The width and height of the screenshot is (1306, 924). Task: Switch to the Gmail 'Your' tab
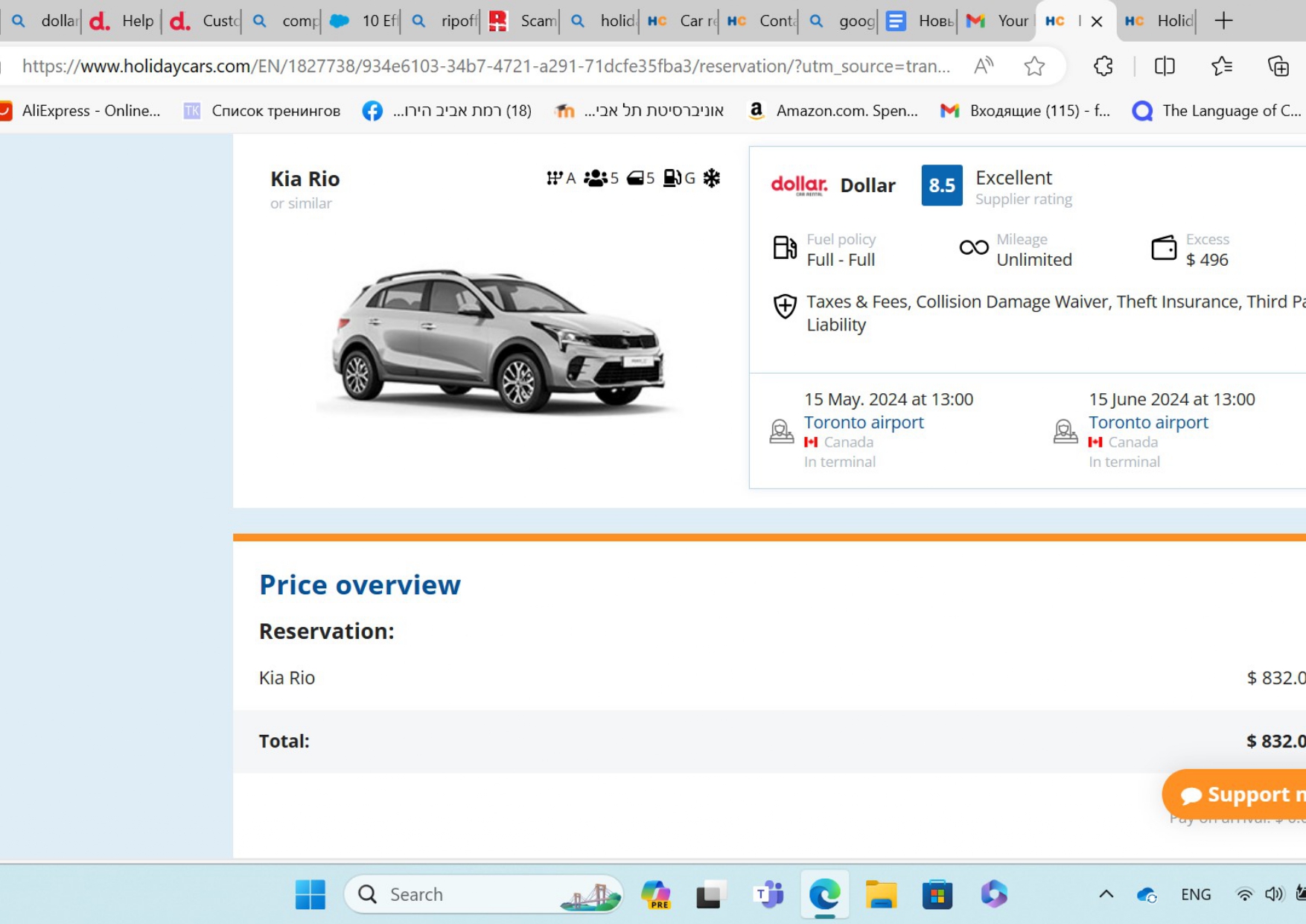[x=998, y=21]
